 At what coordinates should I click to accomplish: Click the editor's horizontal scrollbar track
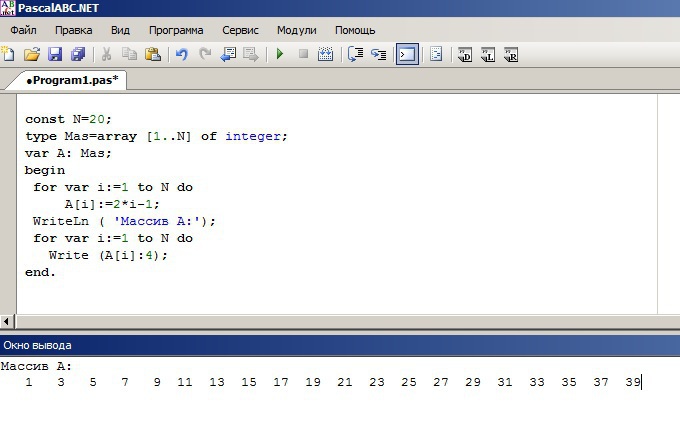coord(347,322)
